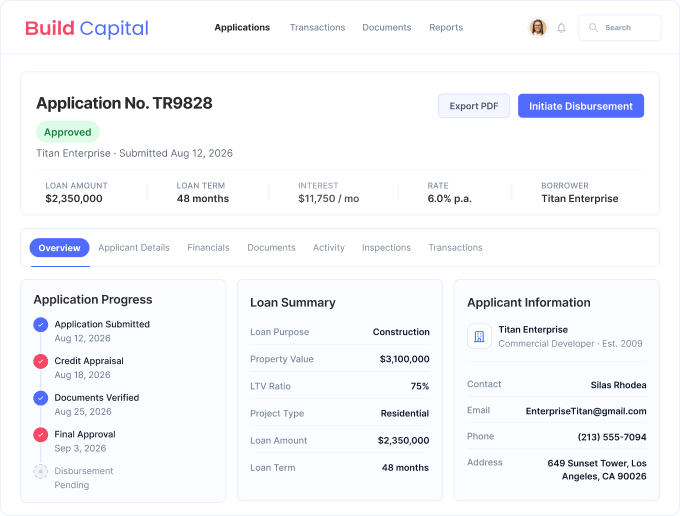Go to Applications in top navigation
Screen dimensions: 680x516
242,27
